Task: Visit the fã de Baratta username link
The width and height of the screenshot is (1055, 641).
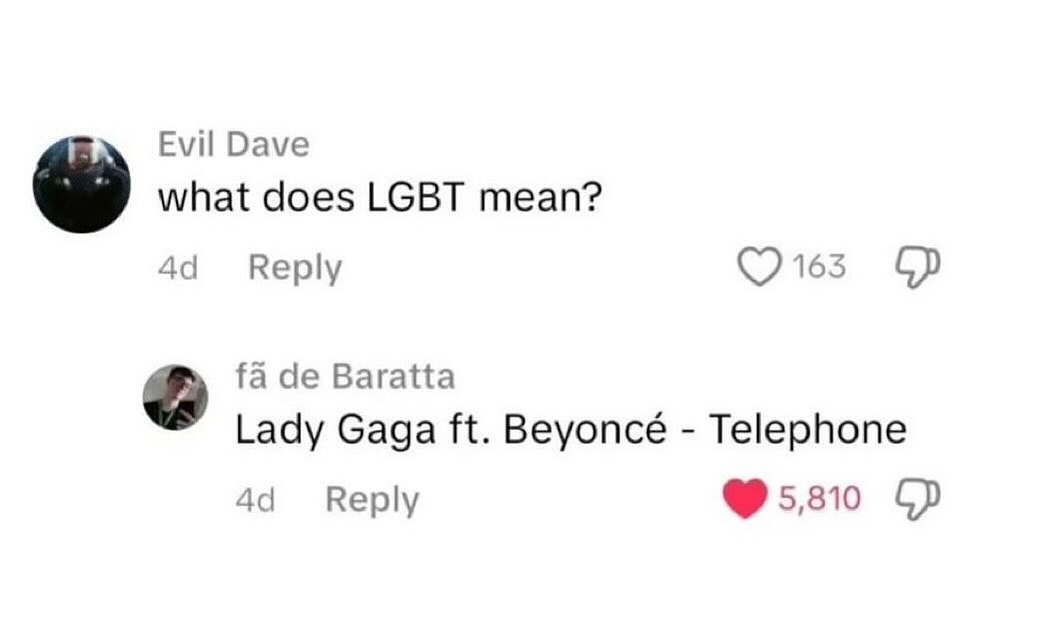Action: tap(343, 376)
